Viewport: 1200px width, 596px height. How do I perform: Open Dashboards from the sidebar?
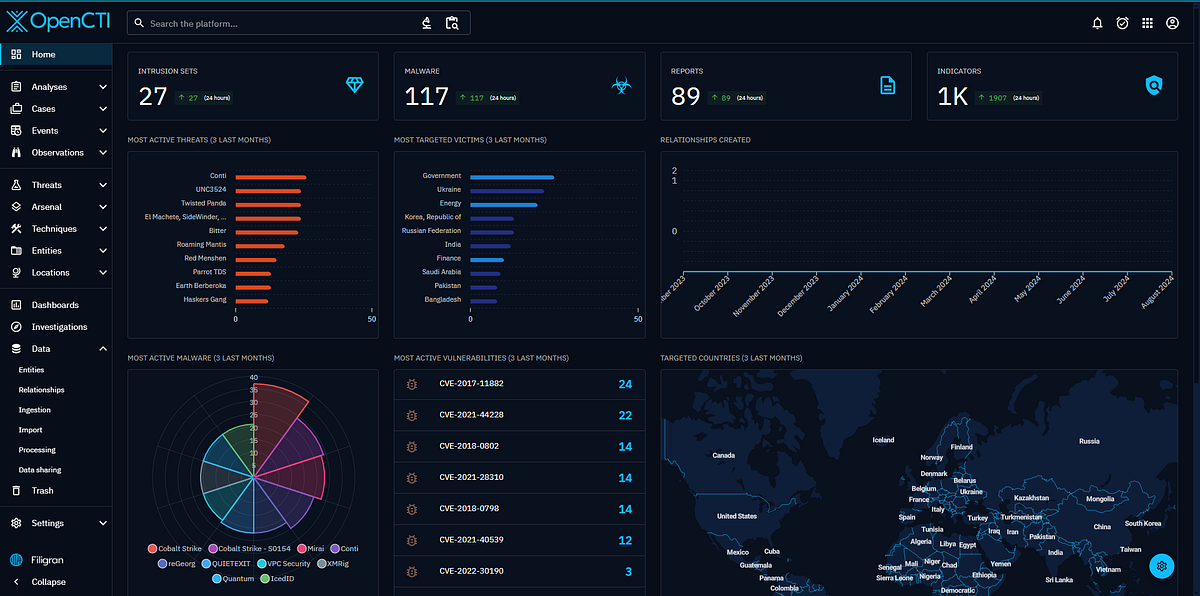(x=56, y=305)
